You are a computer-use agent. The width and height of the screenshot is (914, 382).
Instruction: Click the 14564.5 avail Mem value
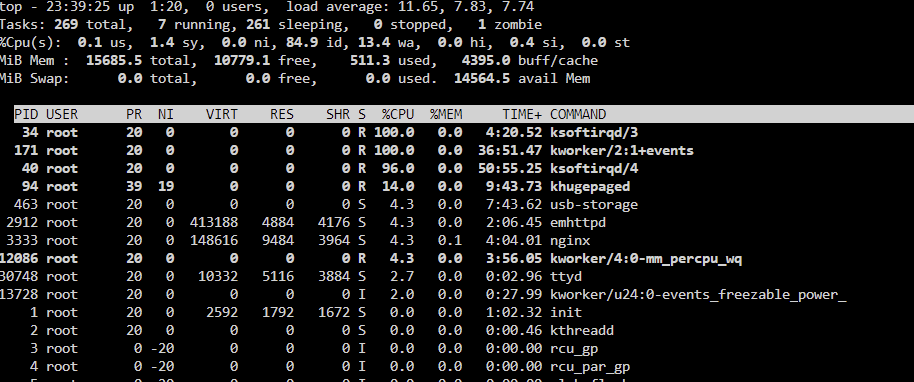click(x=481, y=79)
